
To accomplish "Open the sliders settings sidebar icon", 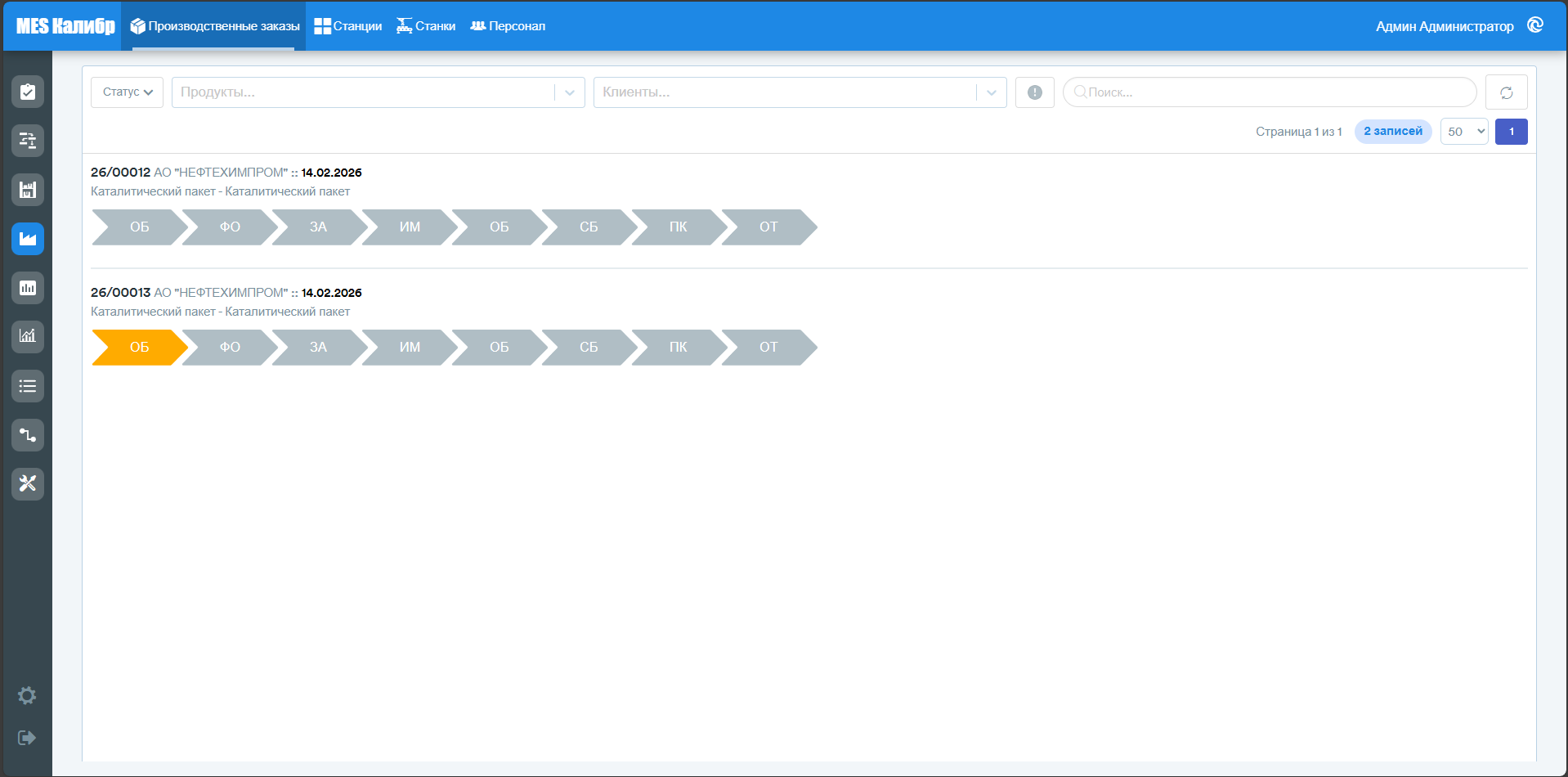I will click(28, 141).
